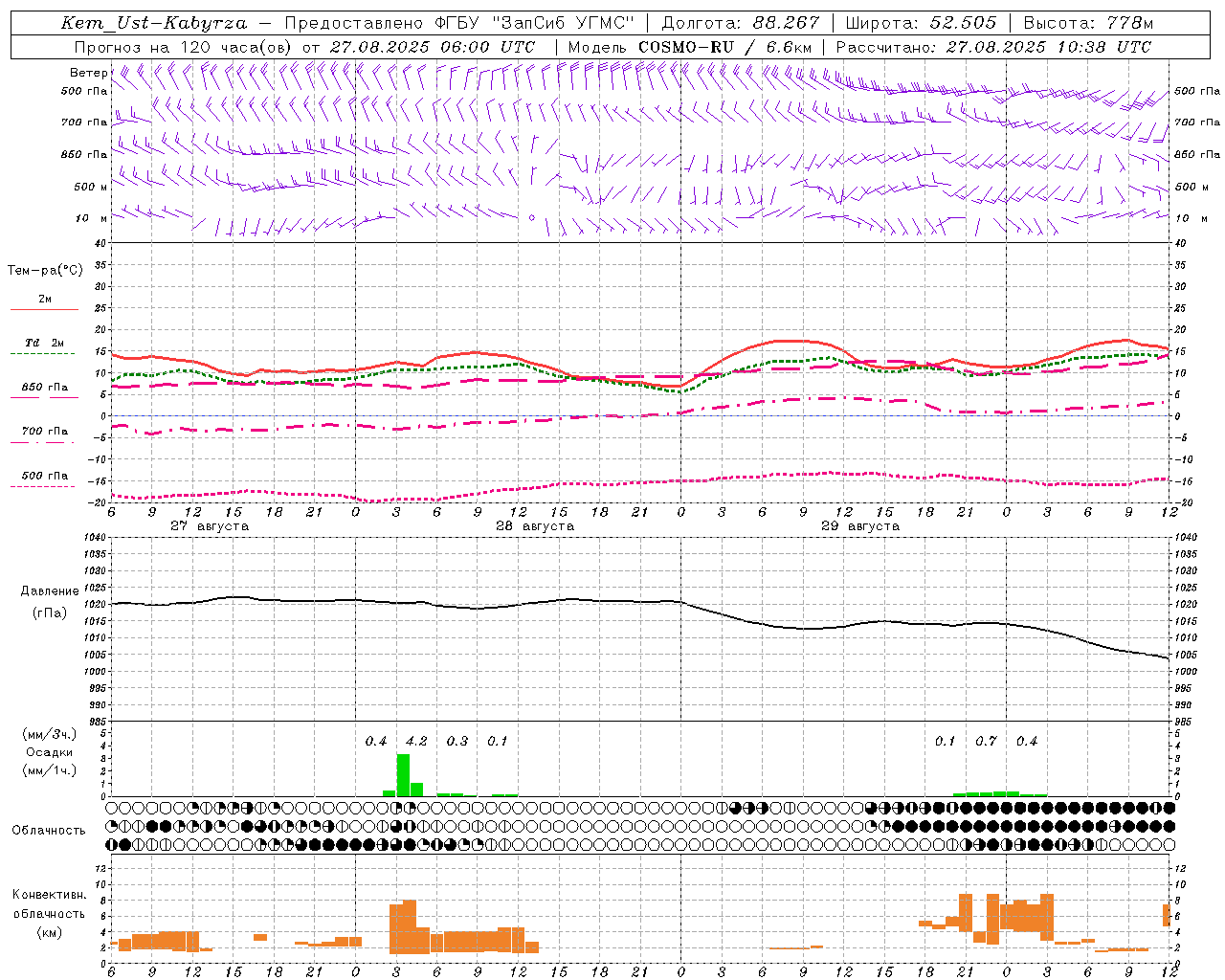Click the Облачность cloudiness label
Viewport: 1225px width, 980px height.
coord(49,831)
